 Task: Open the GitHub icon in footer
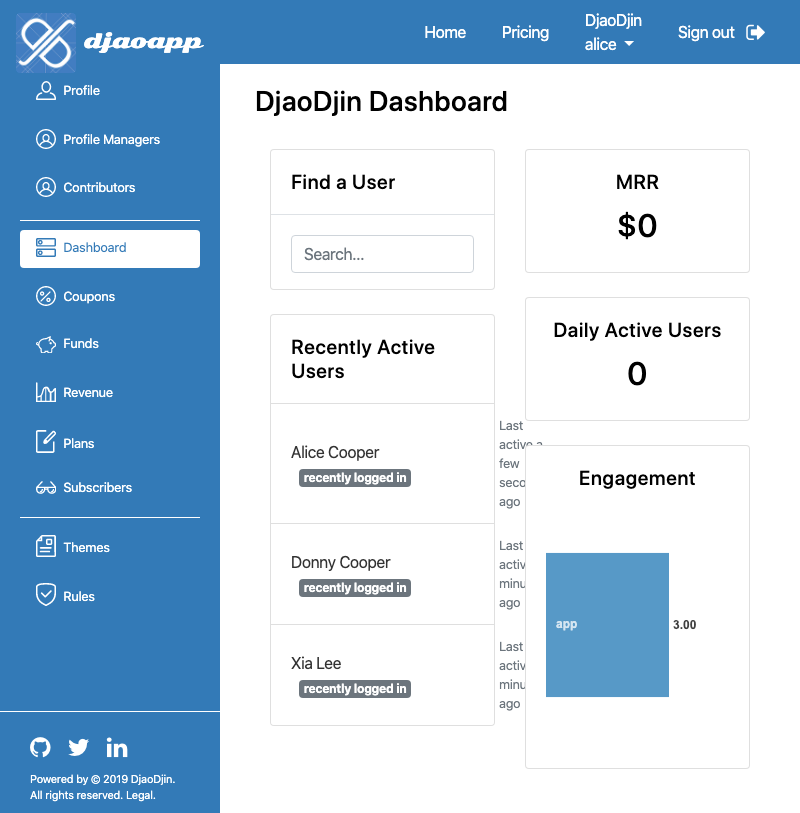[40, 747]
